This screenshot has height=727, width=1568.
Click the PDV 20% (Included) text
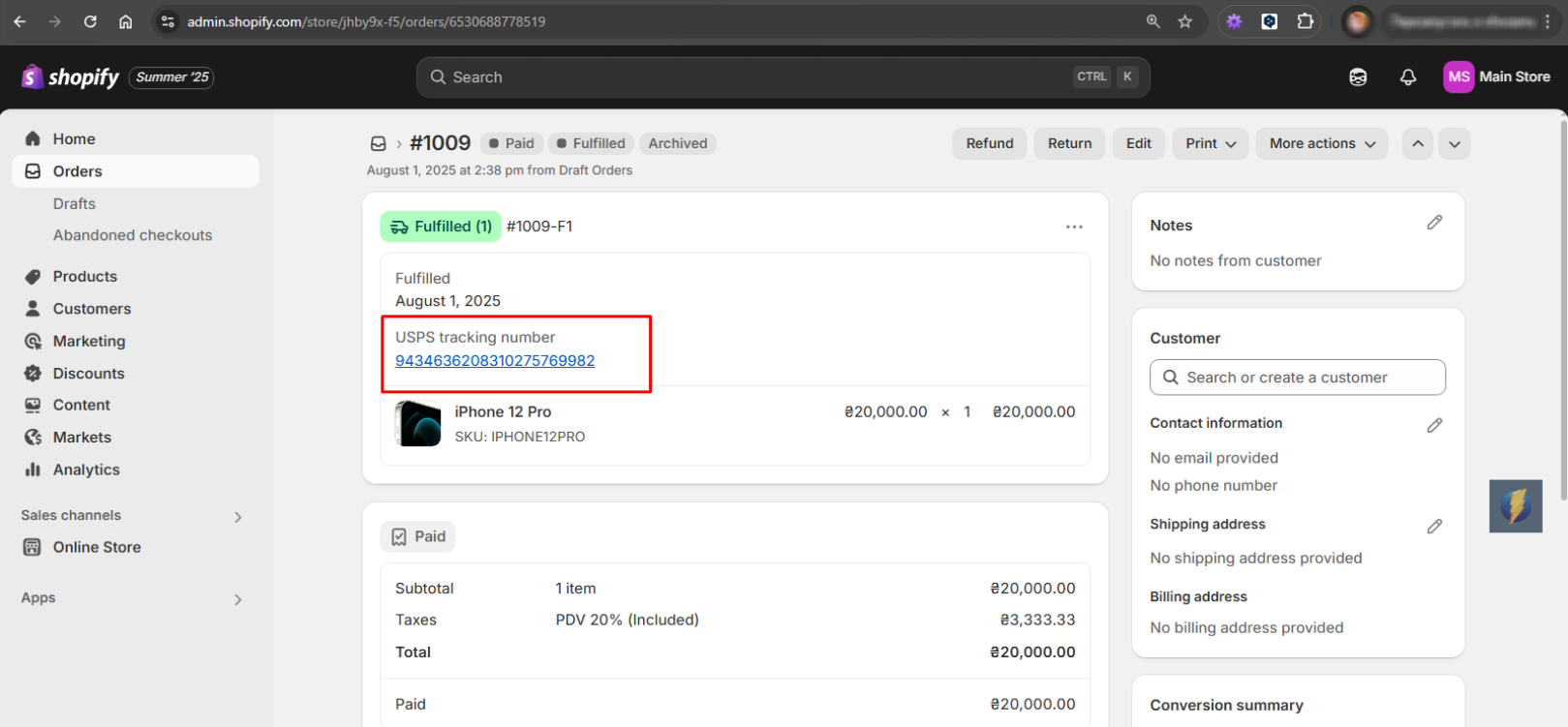[627, 620]
